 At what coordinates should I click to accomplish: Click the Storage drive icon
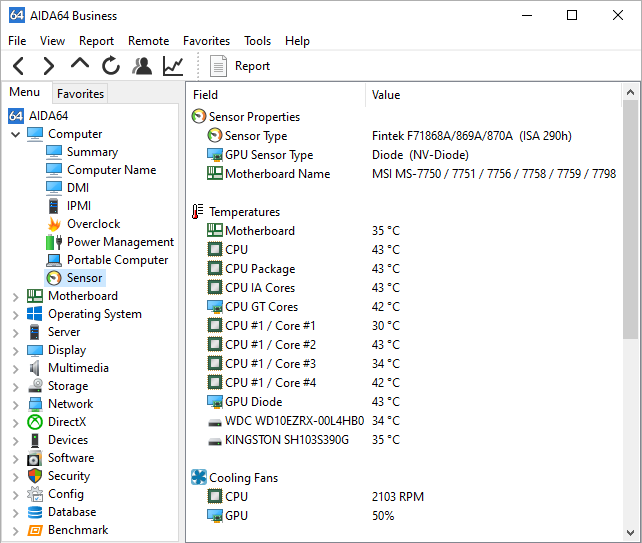coord(35,386)
